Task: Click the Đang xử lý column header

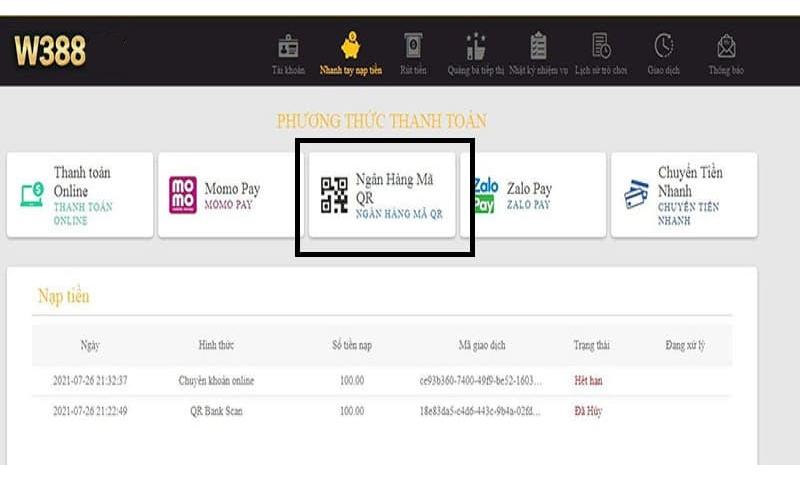Action: [685, 345]
